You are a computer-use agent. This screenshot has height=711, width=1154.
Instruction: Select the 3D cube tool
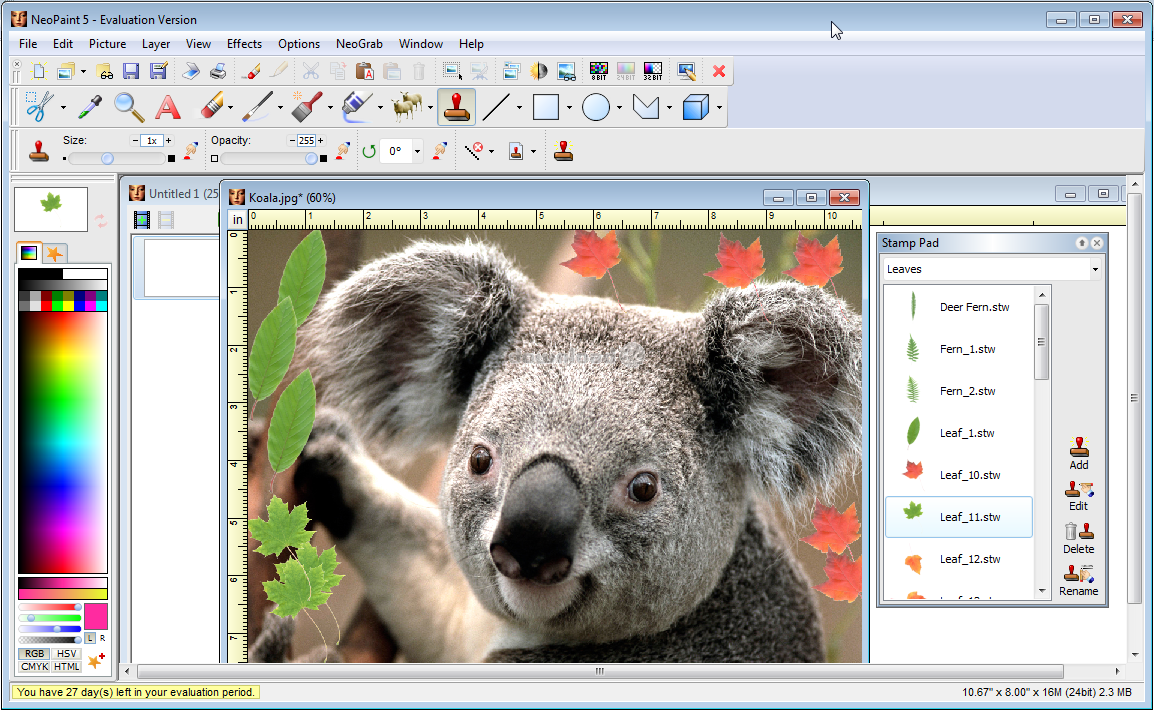pos(695,107)
